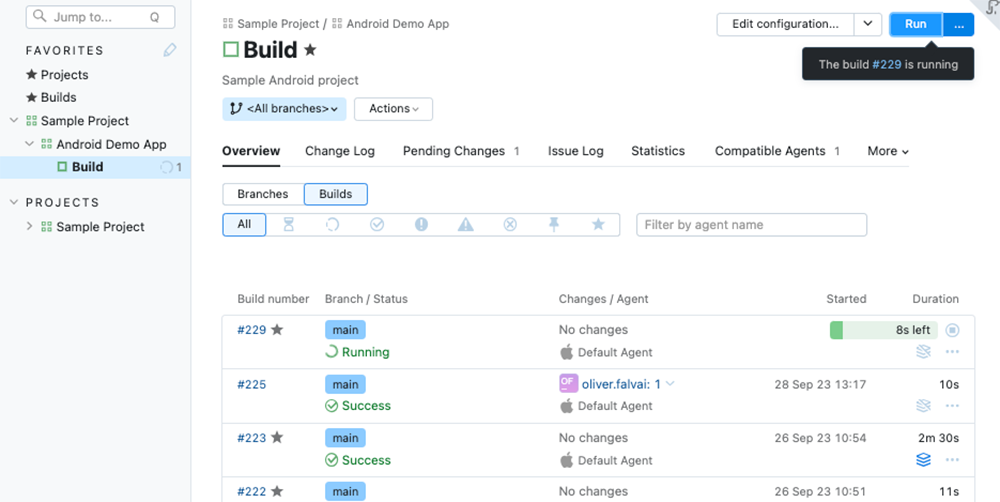The width and height of the screenshot is (1000, 502).
Task: Open the Change Log tab
Action: tap(339, 151)
